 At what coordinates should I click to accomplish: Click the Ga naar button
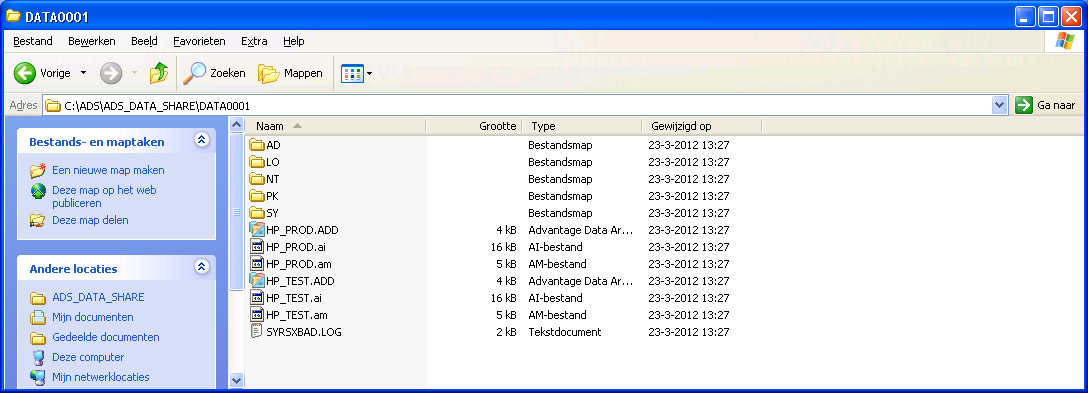[x=1046, y=106]
